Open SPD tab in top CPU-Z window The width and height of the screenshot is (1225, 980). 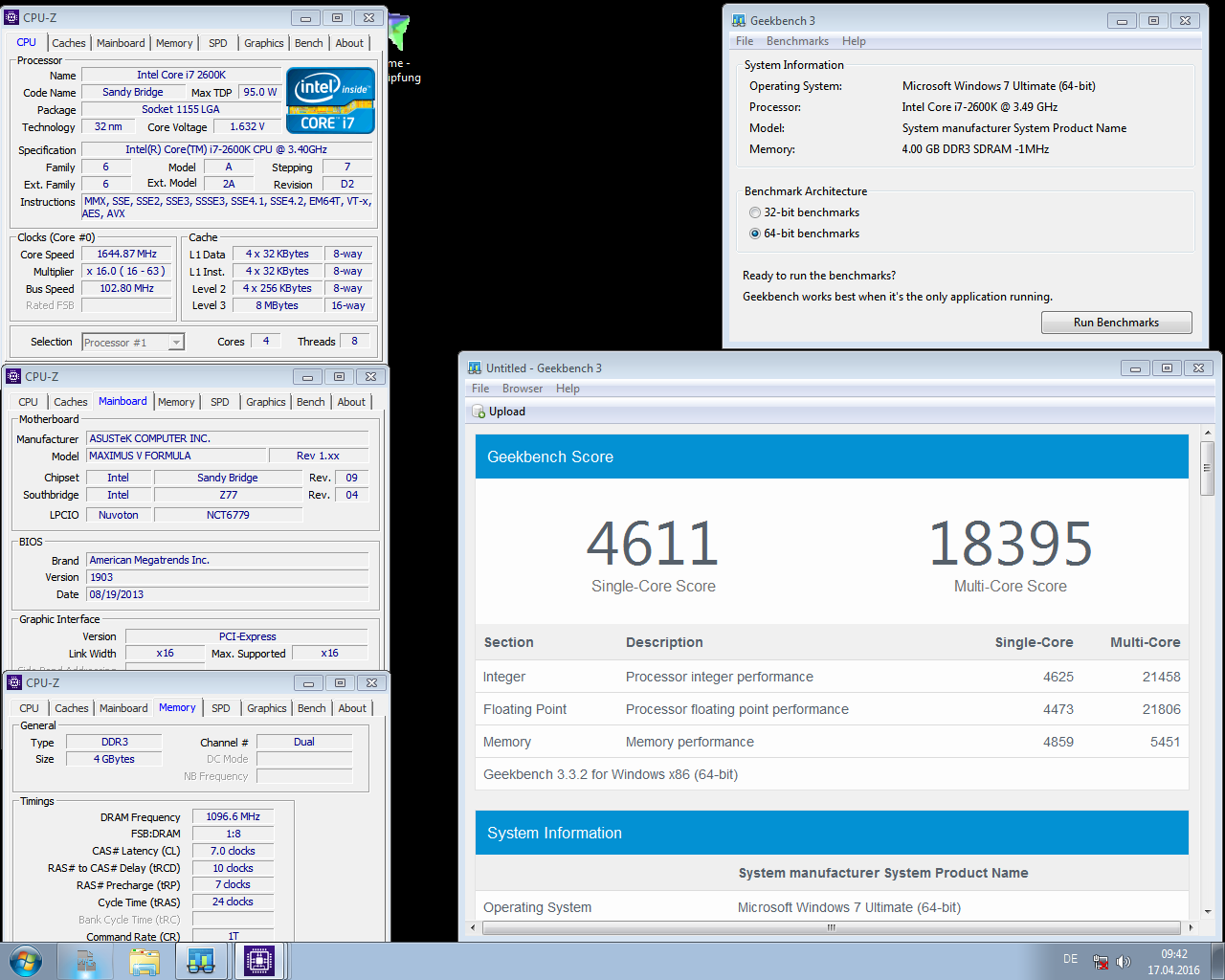pos(218,43)
